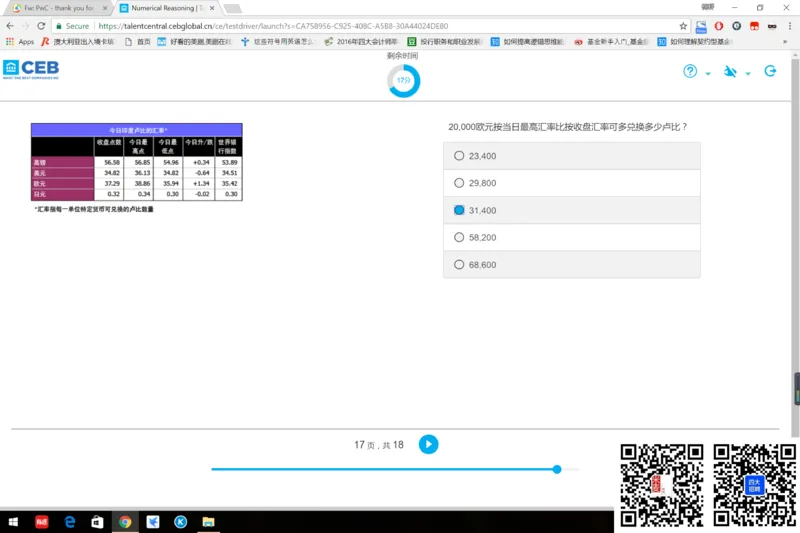Open the 首页 bookmark
Viewport: 800px width, 533px height.
(x=138, y=42)
